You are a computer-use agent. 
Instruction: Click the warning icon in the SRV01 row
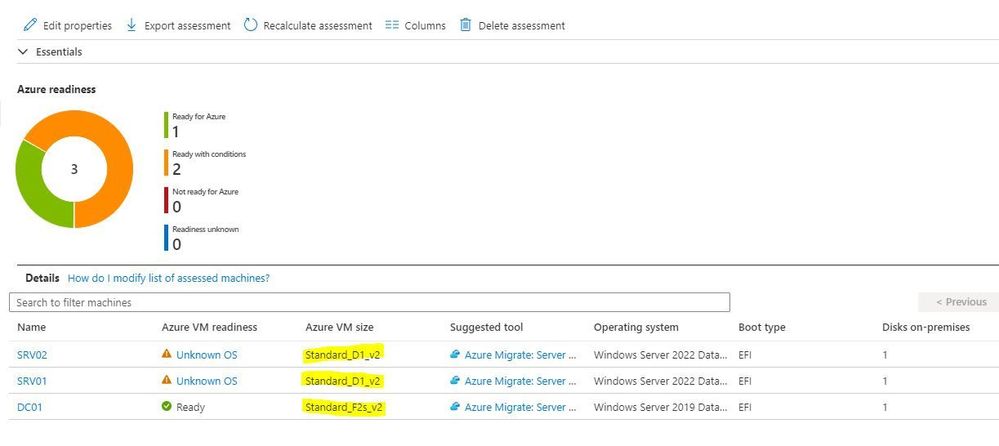(167, 380)
